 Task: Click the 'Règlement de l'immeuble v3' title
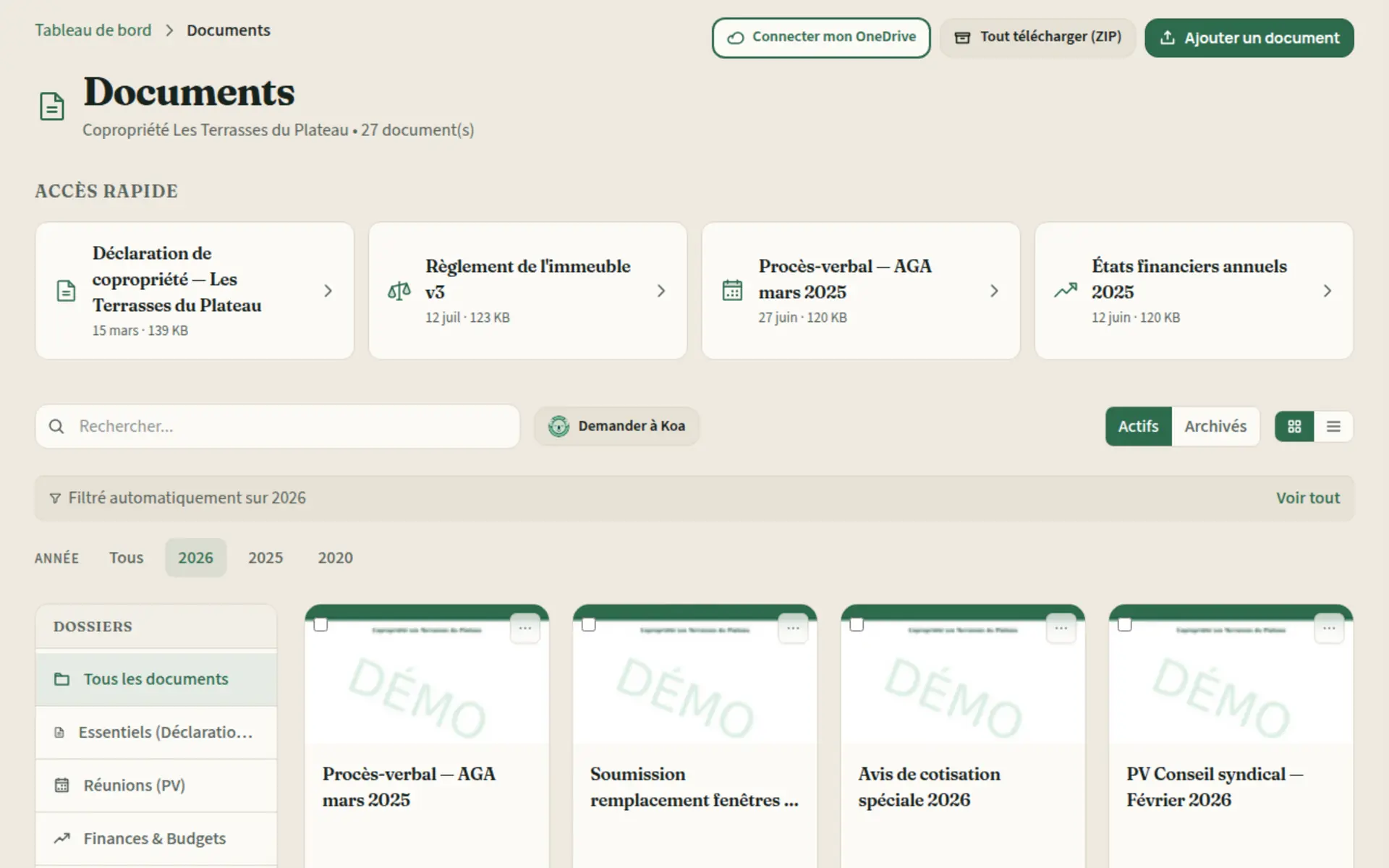(x=528, y=279)
